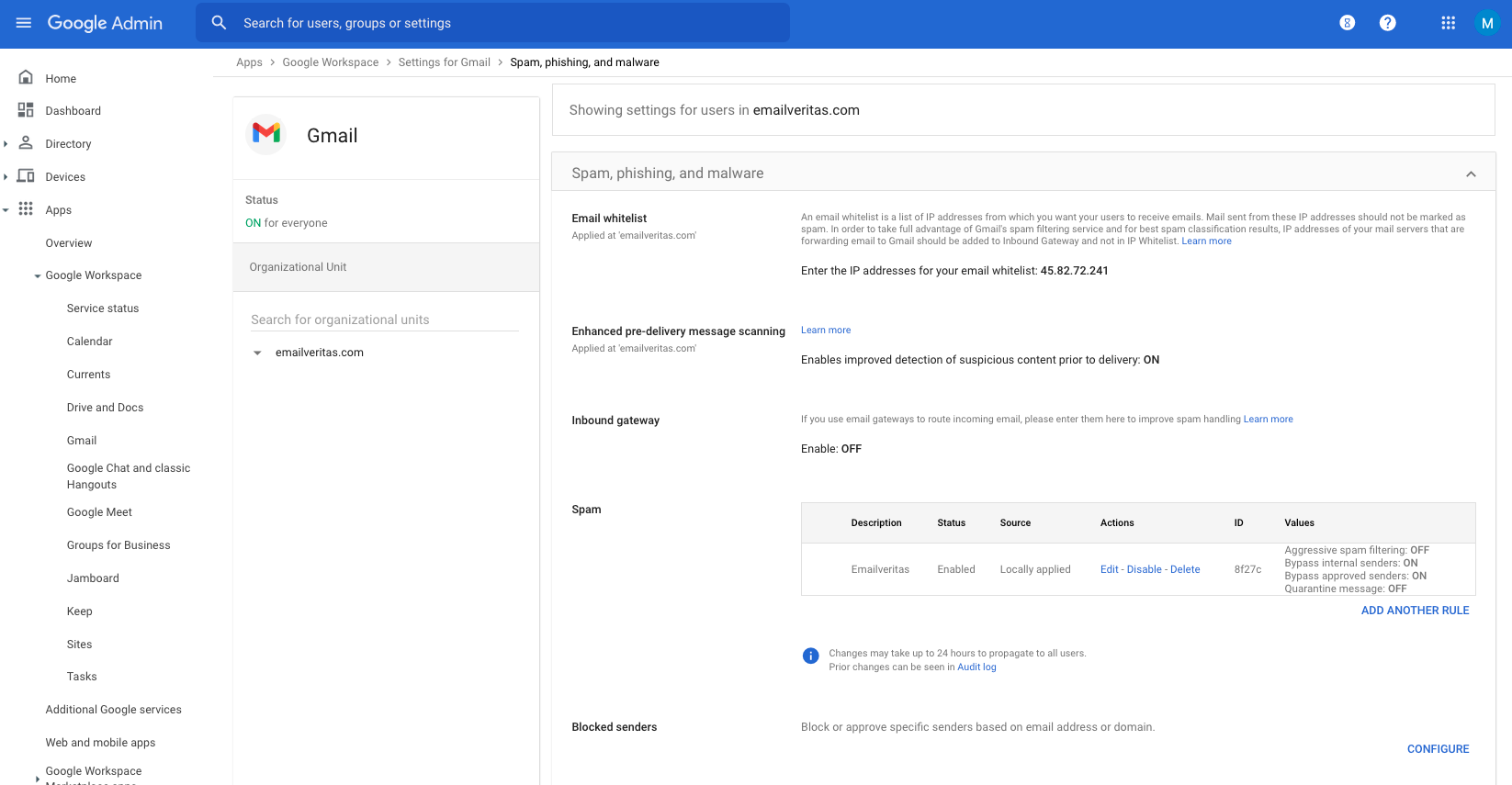Screen dimensions: 1512x785
Task: Open Keep in sidebar
Action: (x=80, y=611)
